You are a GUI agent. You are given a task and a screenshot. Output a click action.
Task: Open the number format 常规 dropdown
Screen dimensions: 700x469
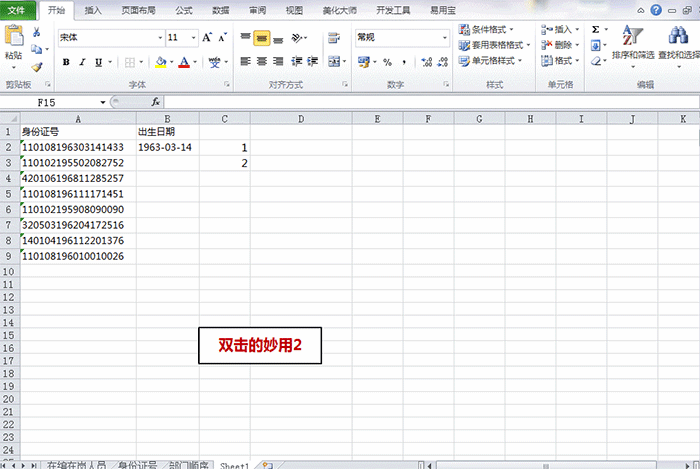(445, 38)
